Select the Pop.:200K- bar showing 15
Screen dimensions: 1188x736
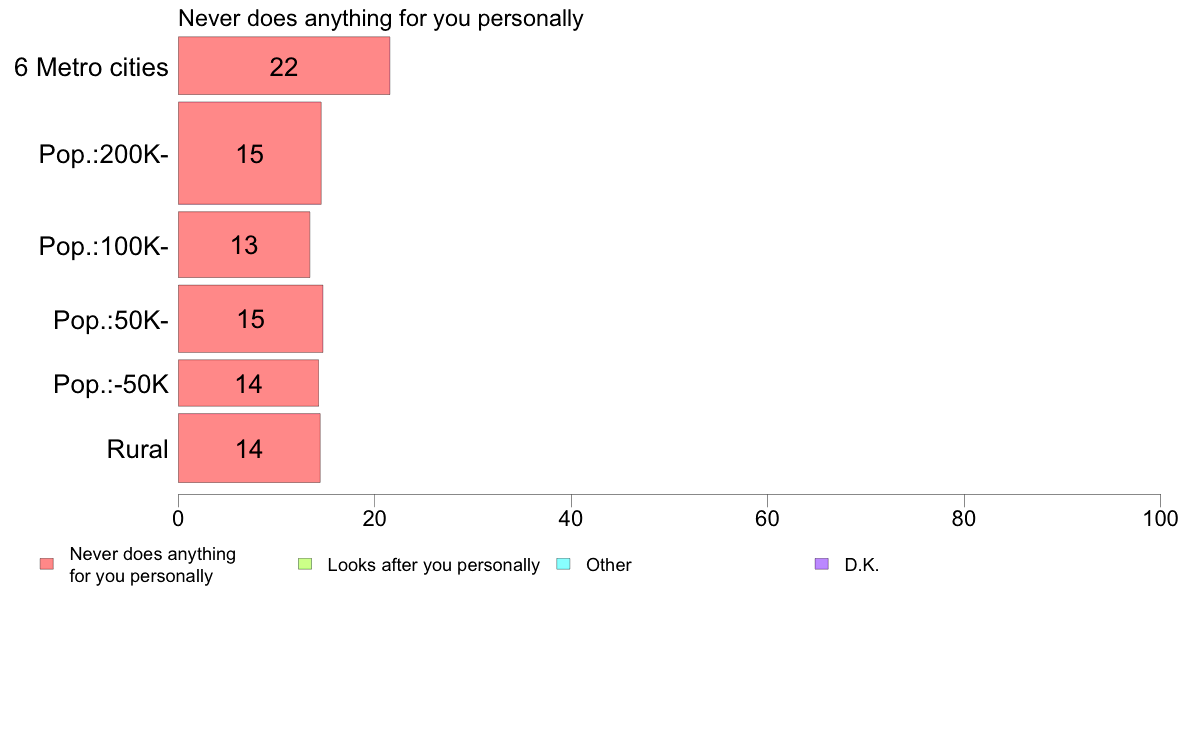(250, 153)
